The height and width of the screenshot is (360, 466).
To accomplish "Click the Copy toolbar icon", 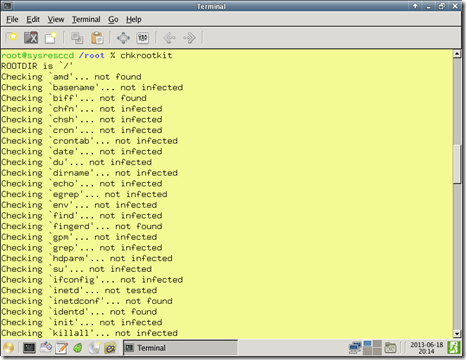I will point(77,38).
